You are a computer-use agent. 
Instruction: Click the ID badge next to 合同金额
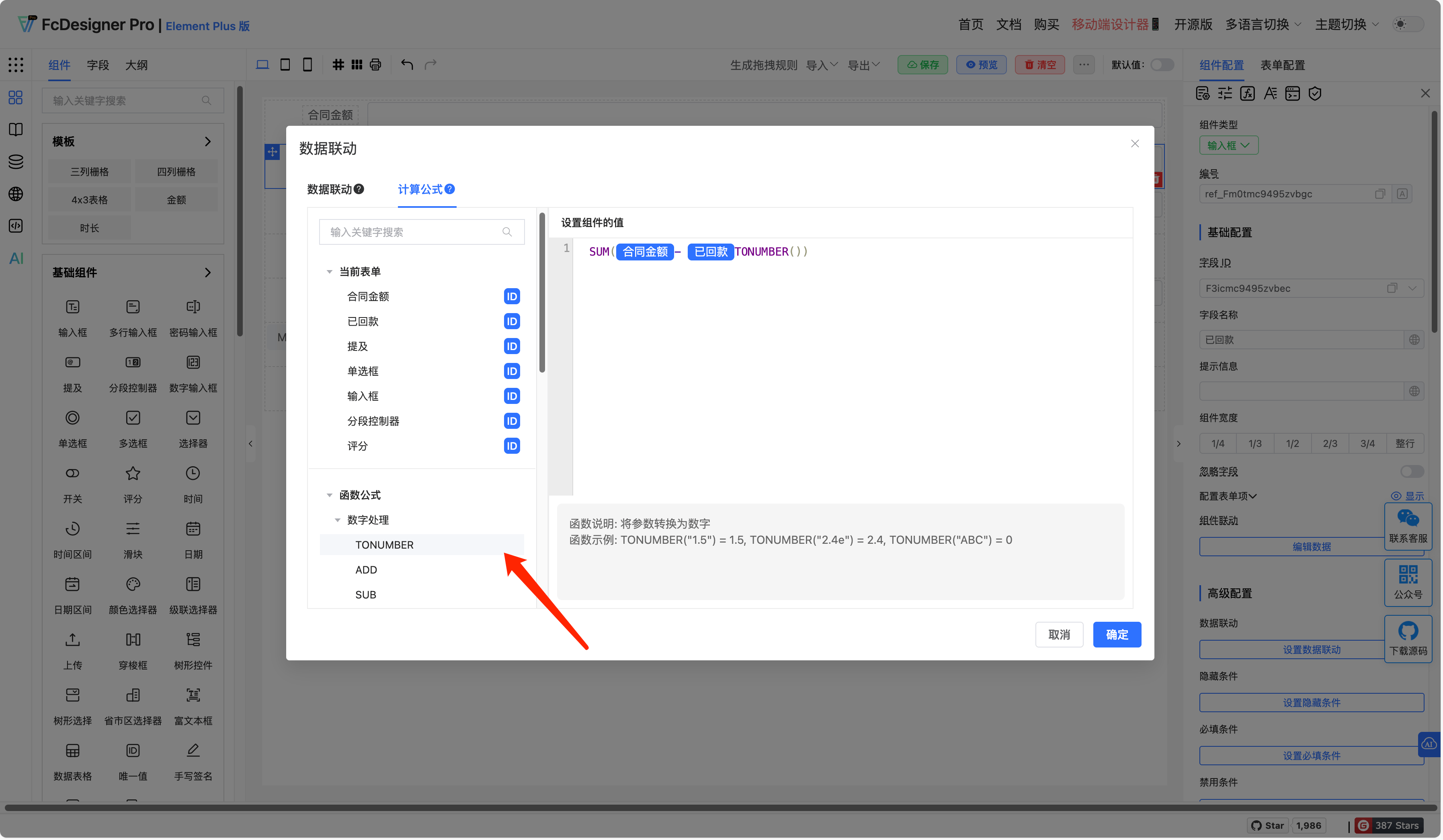511,297
